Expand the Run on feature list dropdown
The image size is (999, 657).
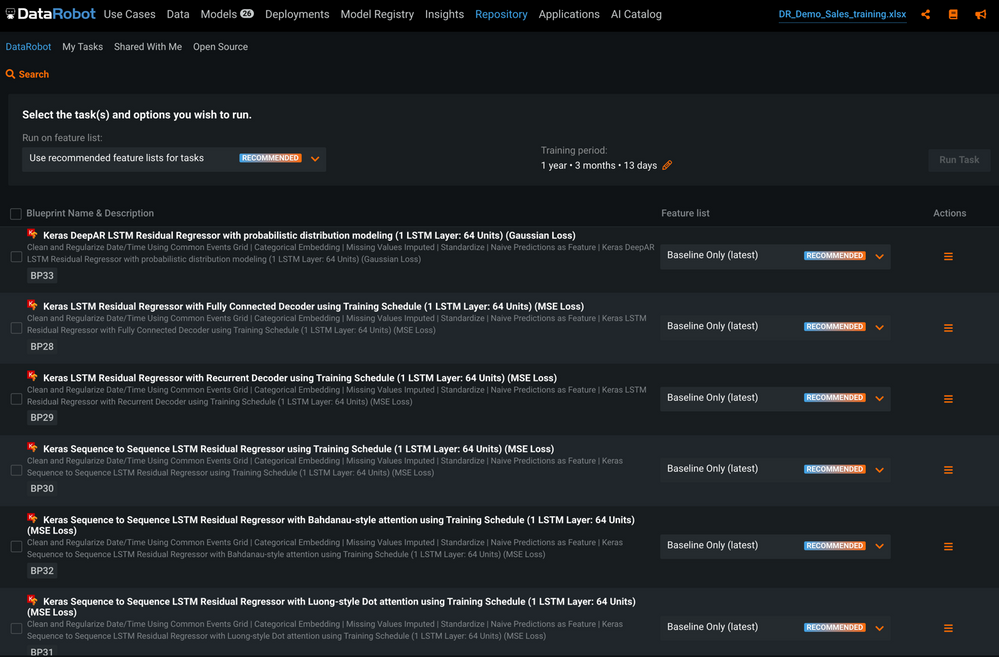(x=315, y=159)
